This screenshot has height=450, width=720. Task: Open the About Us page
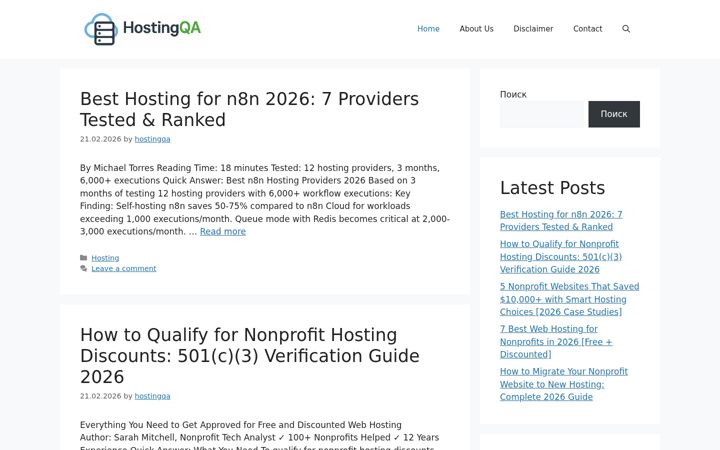(x=476, y=29)
